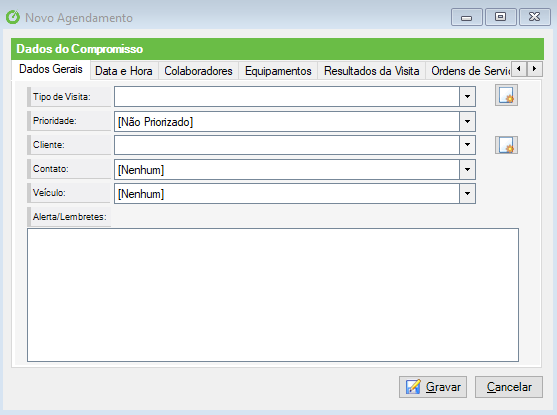Close the Novo Agendamento window
The width and height of the screenshot is (557, 415).
[535, 17]
